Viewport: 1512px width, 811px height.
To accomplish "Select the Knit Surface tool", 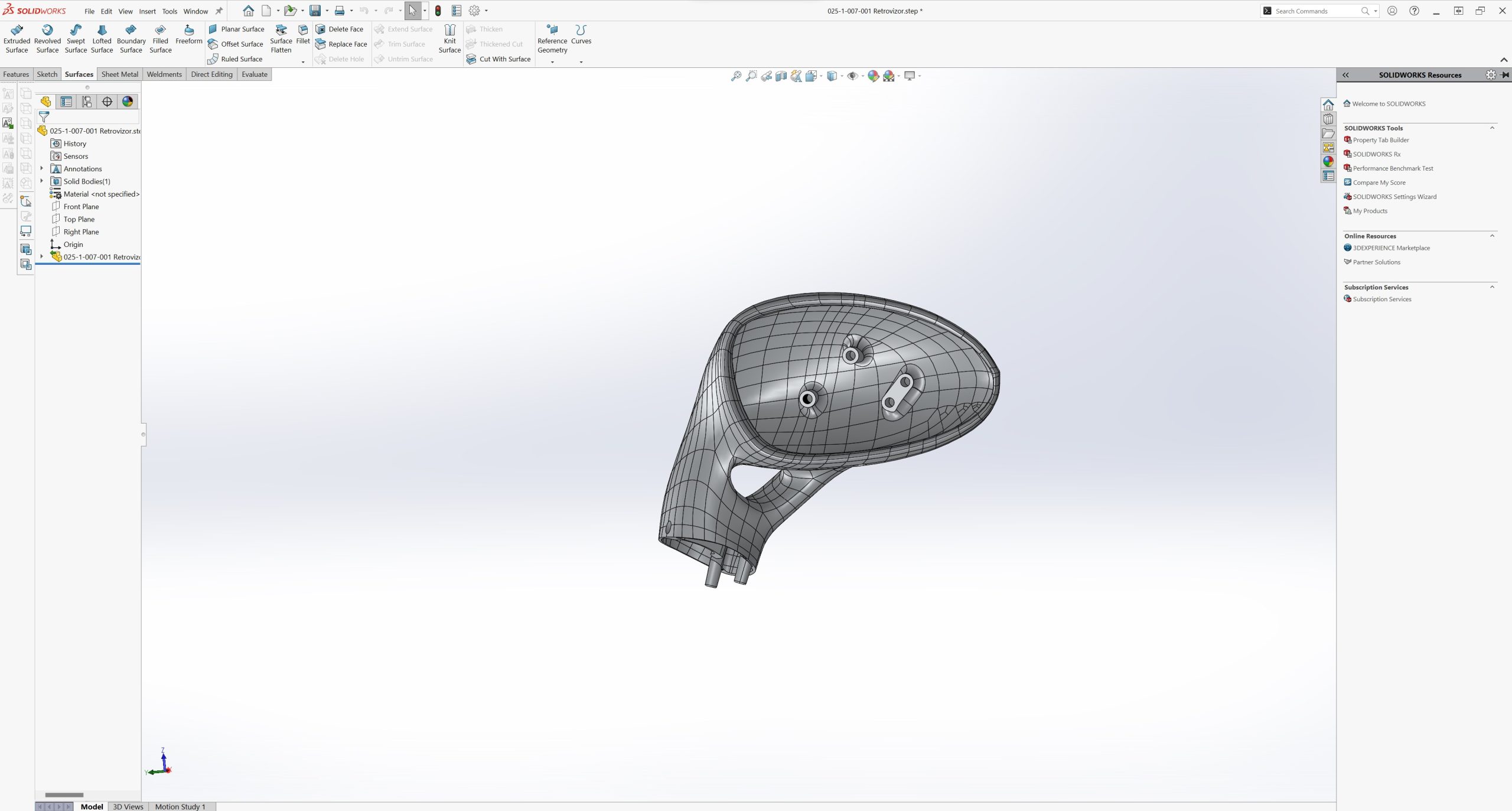I will [449, 39].
